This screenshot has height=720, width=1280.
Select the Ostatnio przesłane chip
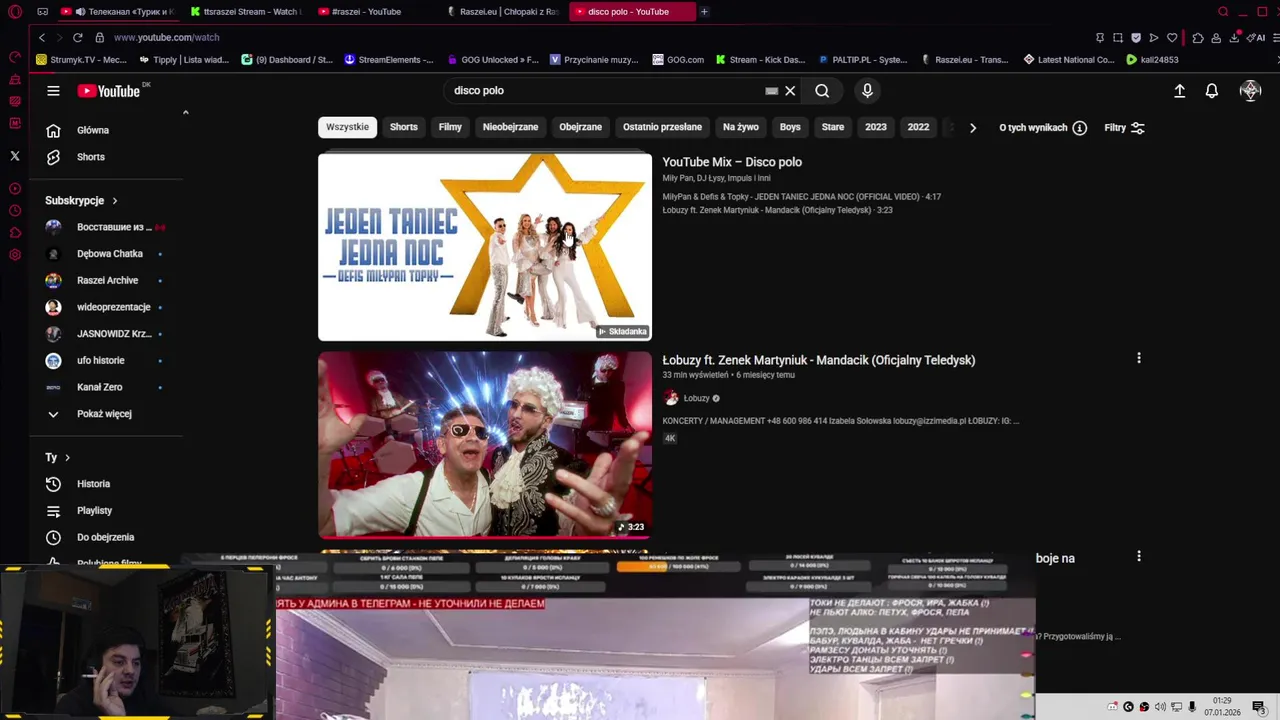point(662,127)
